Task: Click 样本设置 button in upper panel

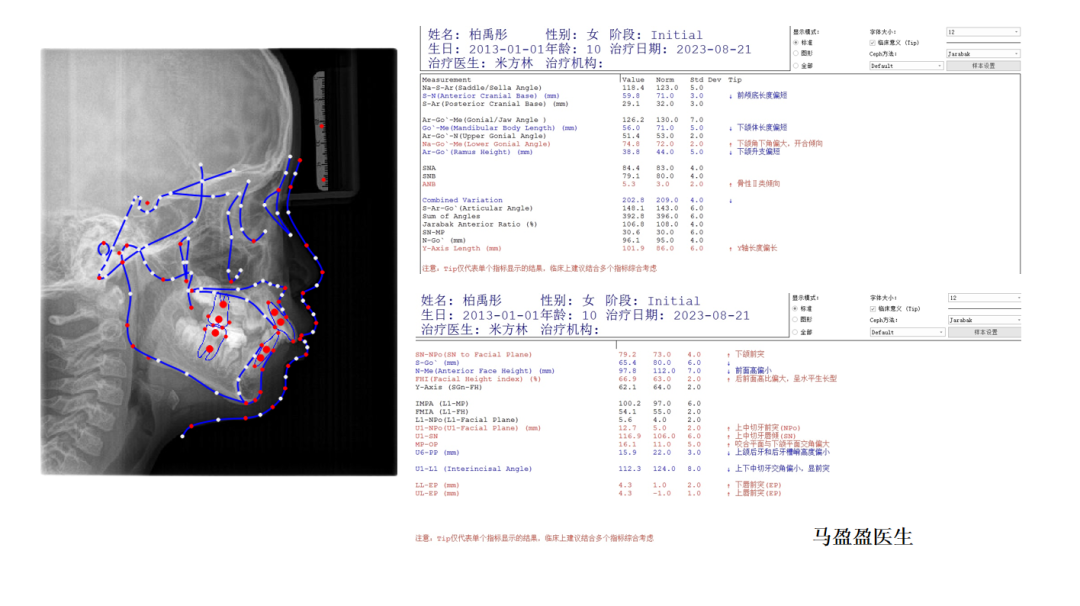Action: point(983,65)
